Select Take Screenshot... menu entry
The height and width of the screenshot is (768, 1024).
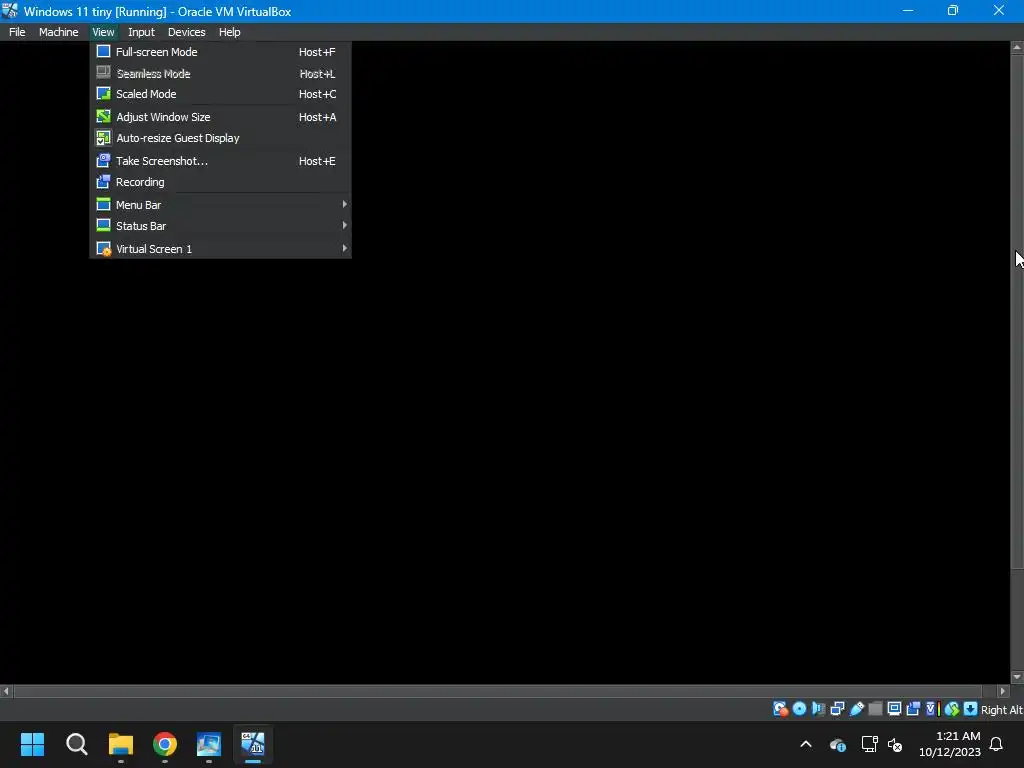click(x=220, y=161)
